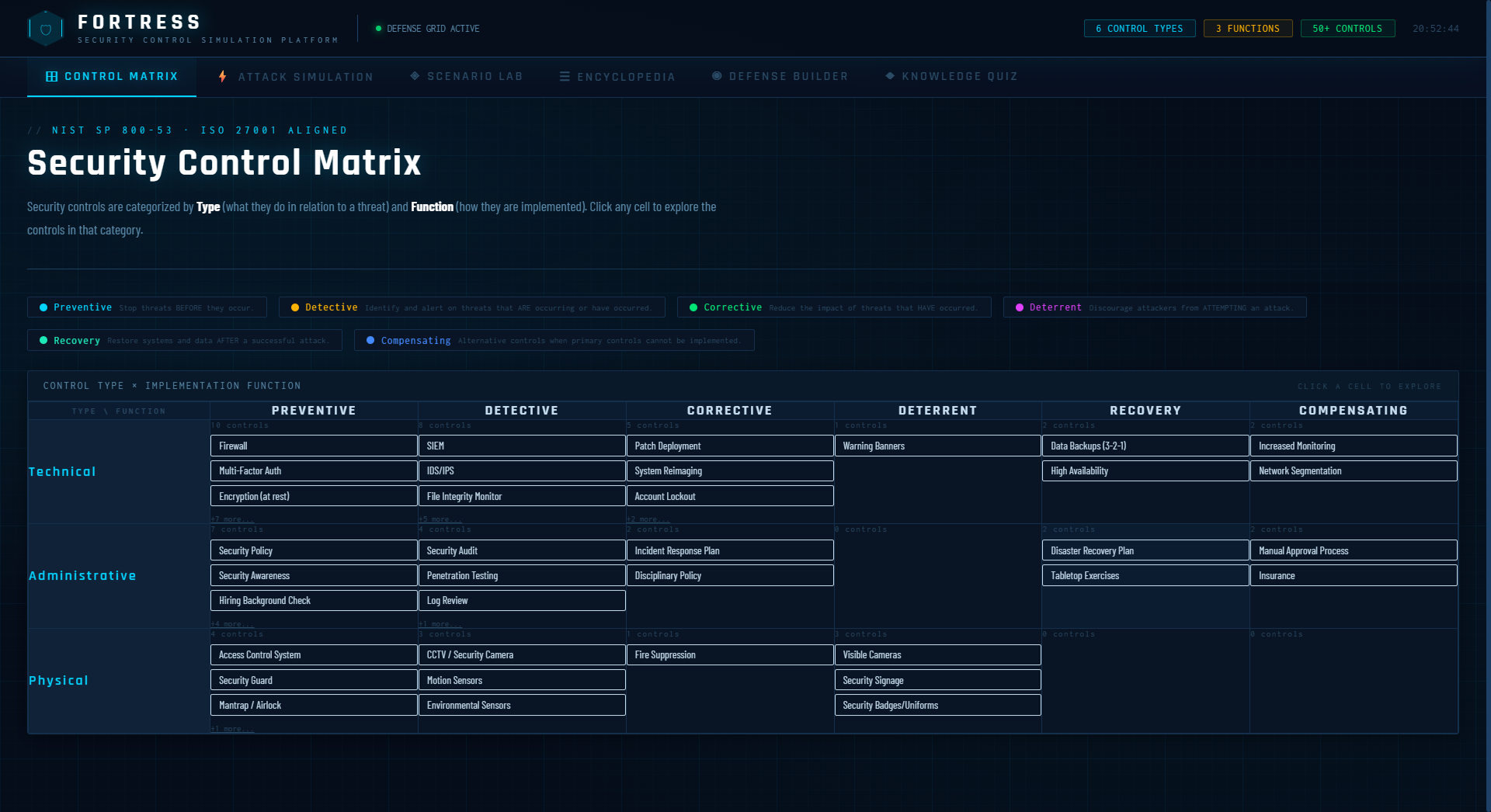Click the Knowledge Quiz diamond icon
This screenshot has width=1491, height=812.
pos(890,76)
